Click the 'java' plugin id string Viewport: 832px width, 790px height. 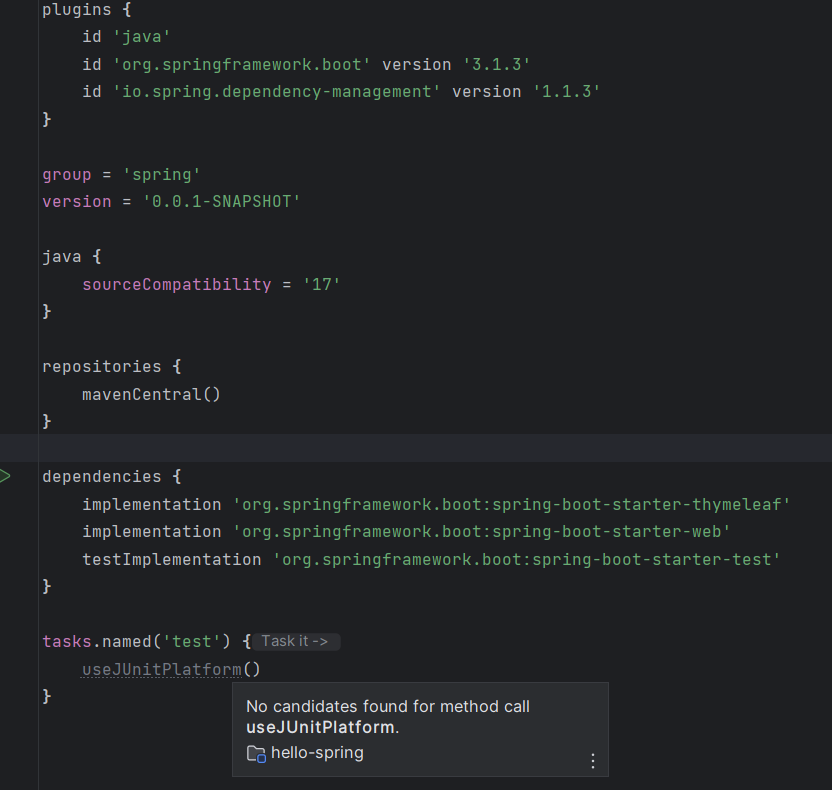(x=147, y=37)
